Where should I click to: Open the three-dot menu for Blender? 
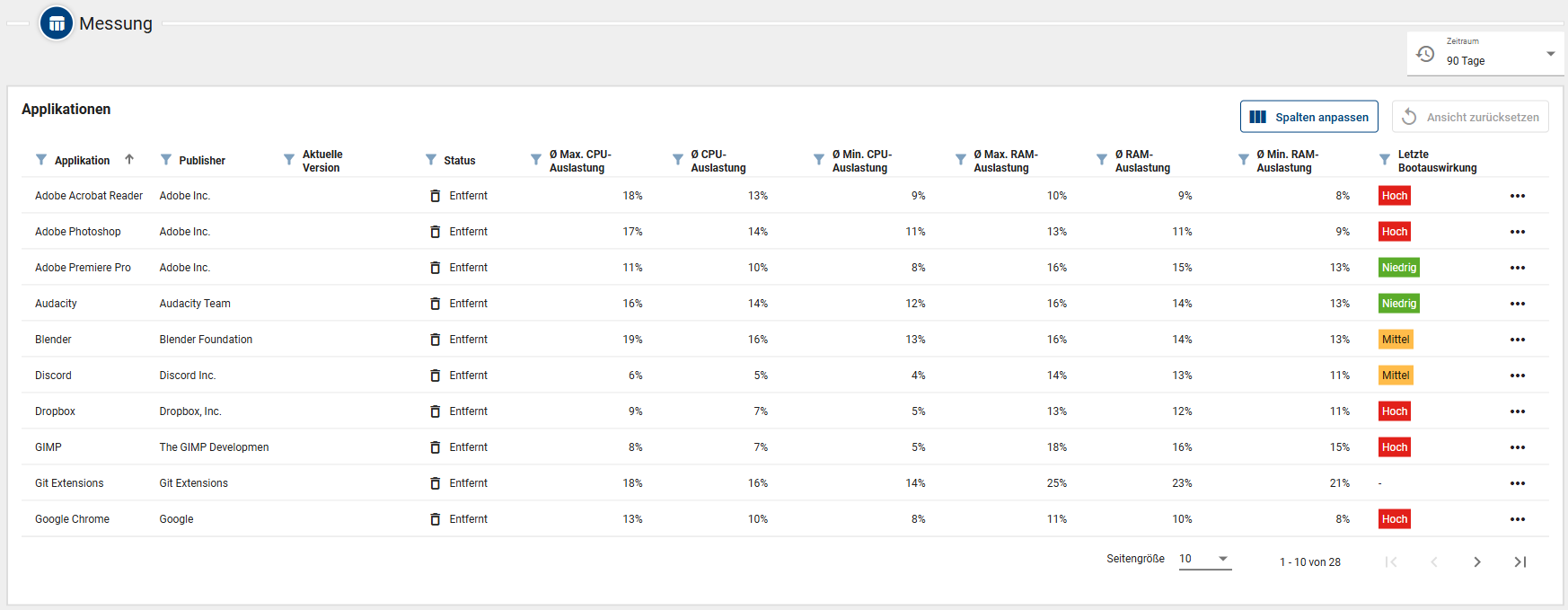1517,340
